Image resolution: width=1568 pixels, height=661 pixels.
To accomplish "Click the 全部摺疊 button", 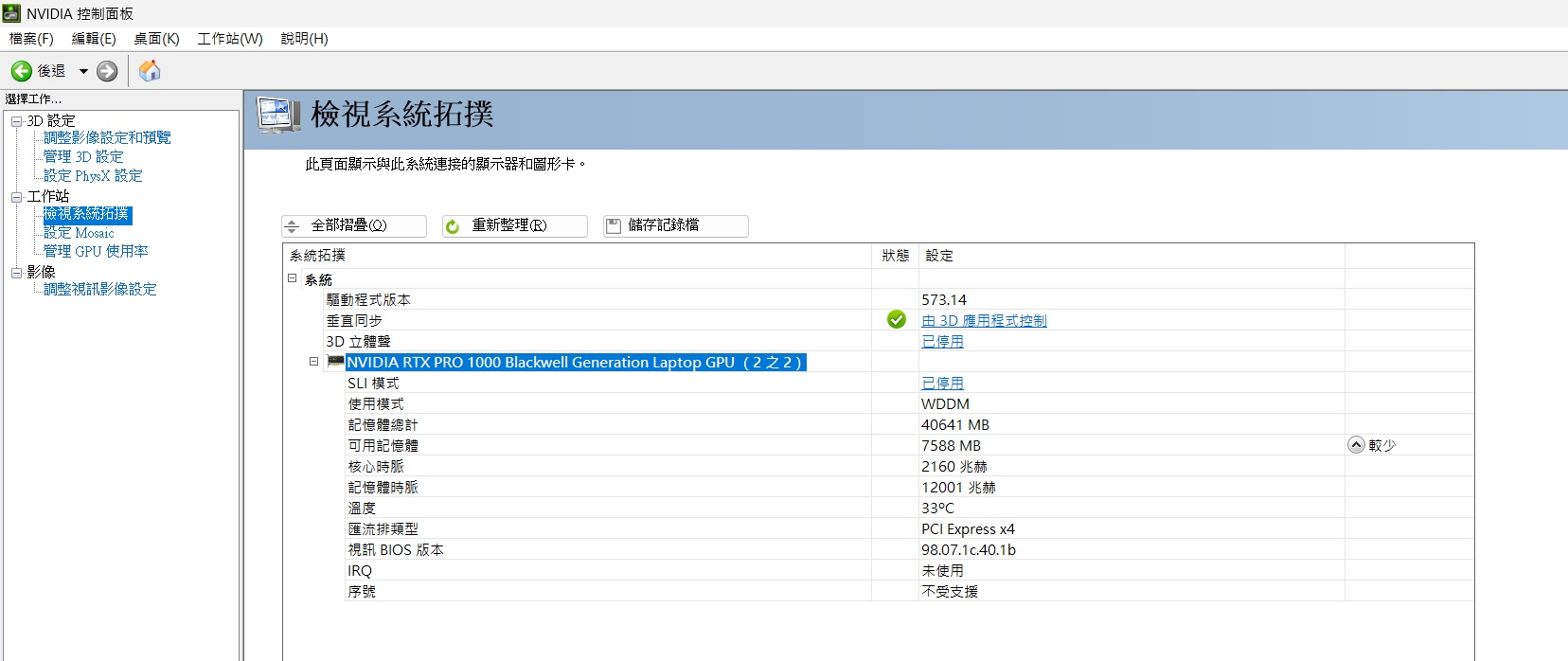I will [354, 226].
